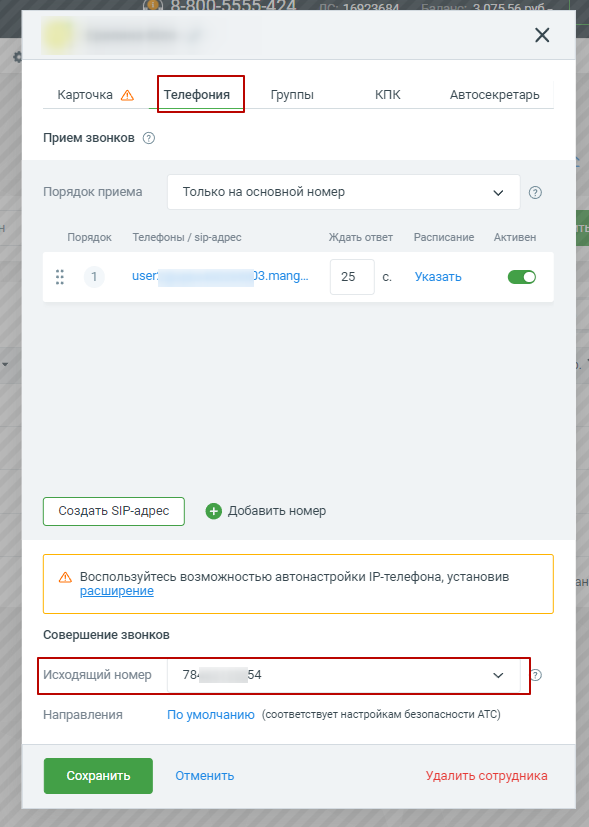Open the Порядок приема dropdown
The height and width of the screenshot is (827, 589).
point(344,192)
